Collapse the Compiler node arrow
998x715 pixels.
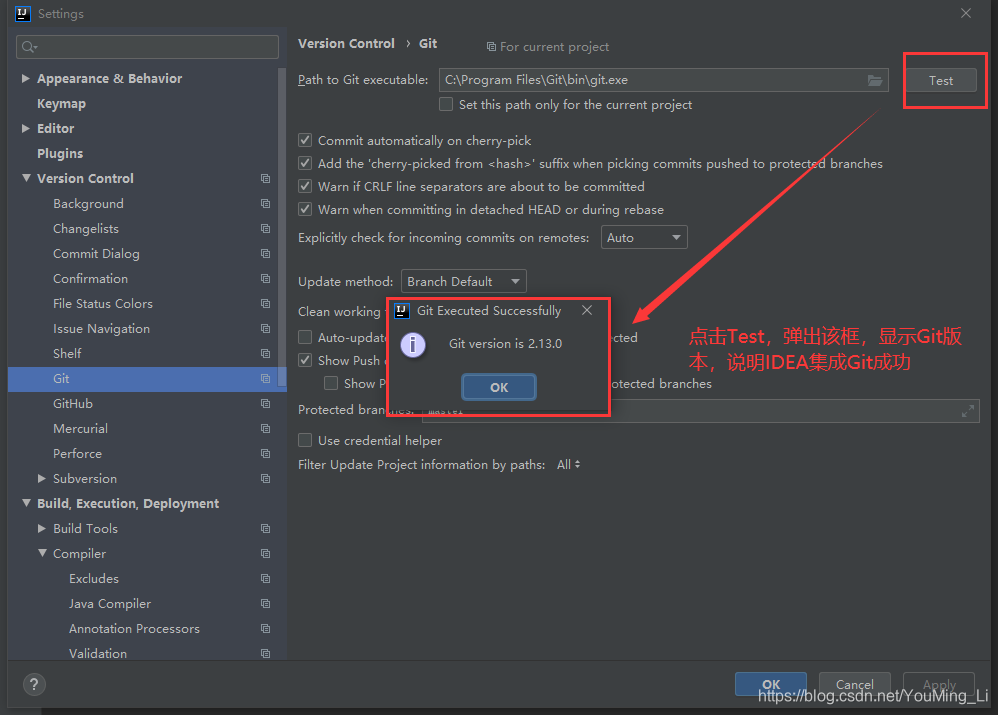pos(42,553)
